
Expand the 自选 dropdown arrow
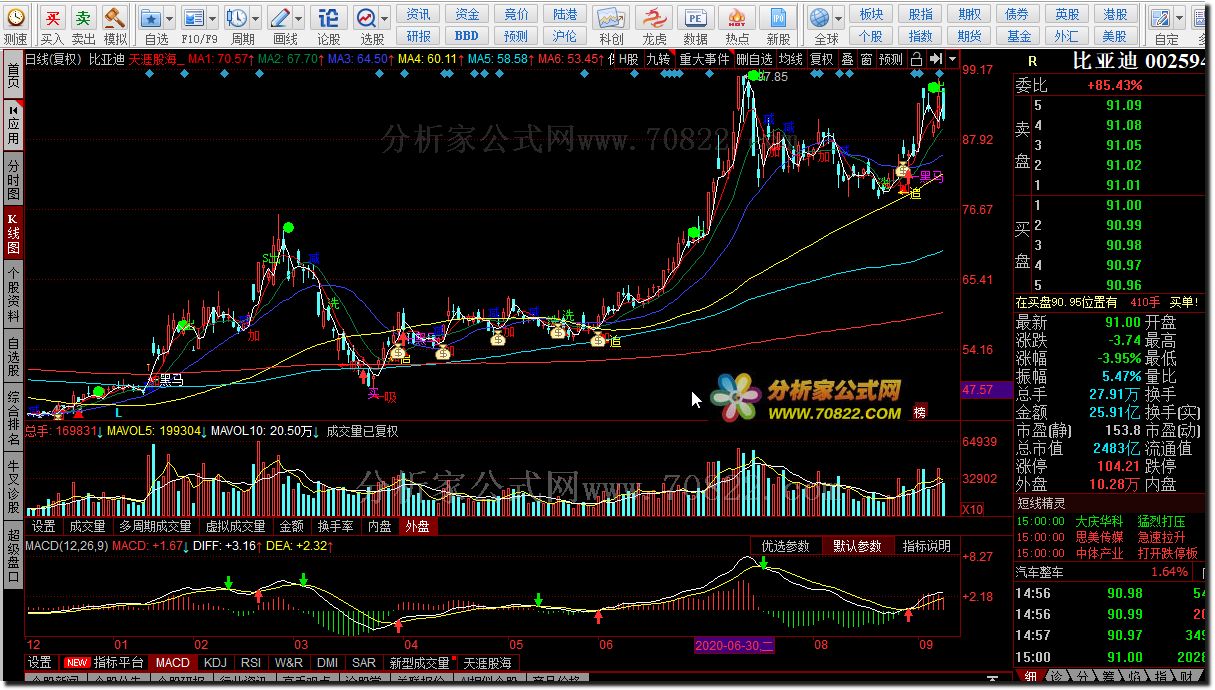(169, 18)
